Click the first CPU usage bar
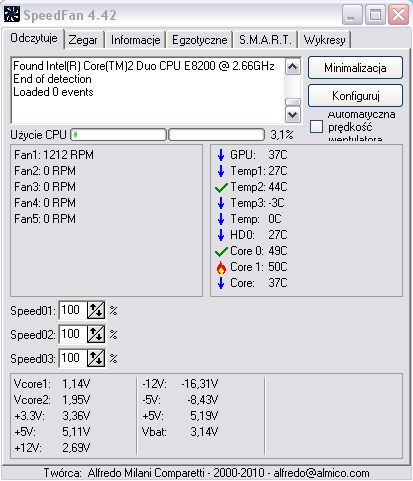This screenshot has width=413, height=481. 118,135
